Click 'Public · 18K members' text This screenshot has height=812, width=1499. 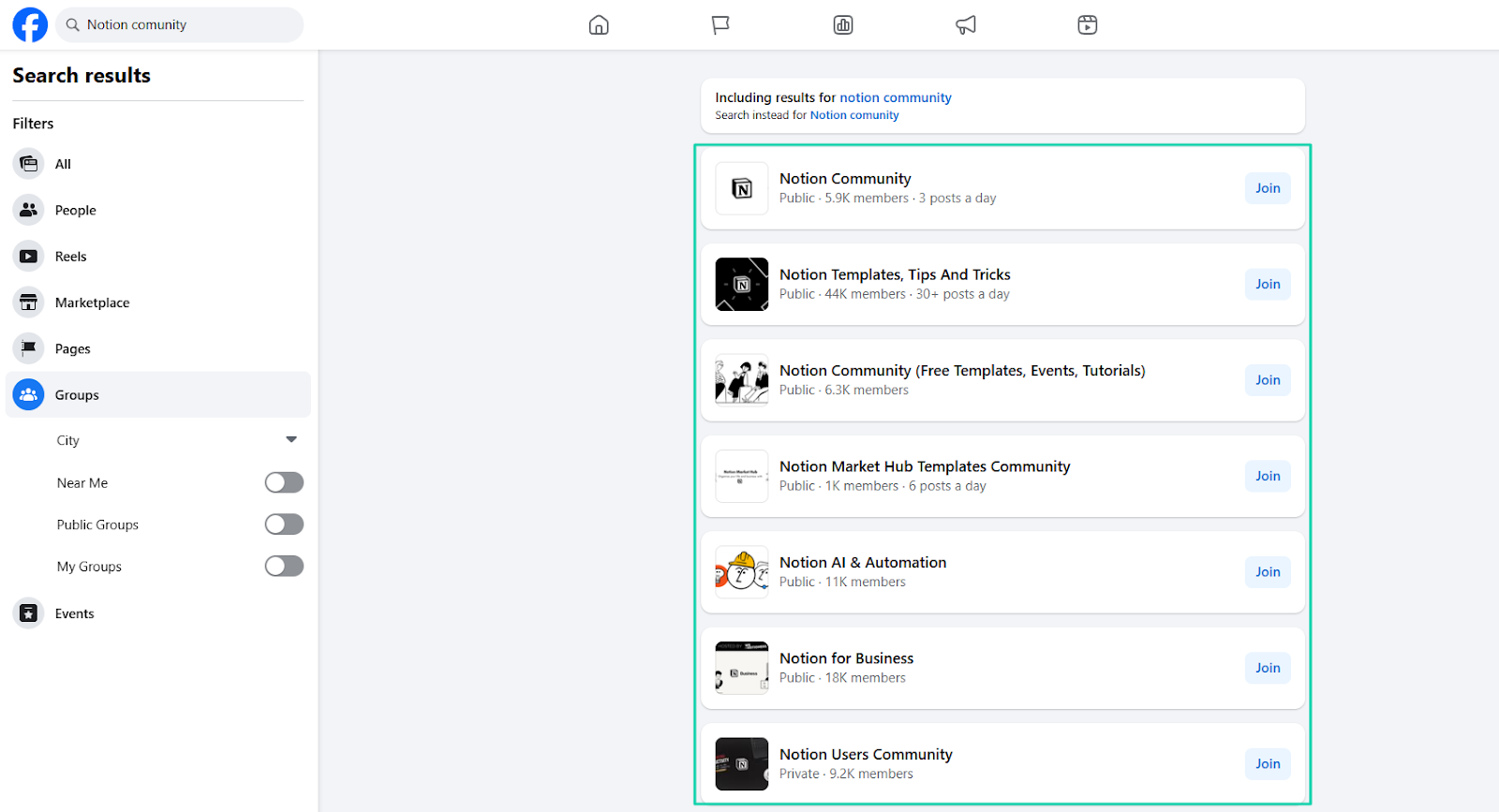842,678
